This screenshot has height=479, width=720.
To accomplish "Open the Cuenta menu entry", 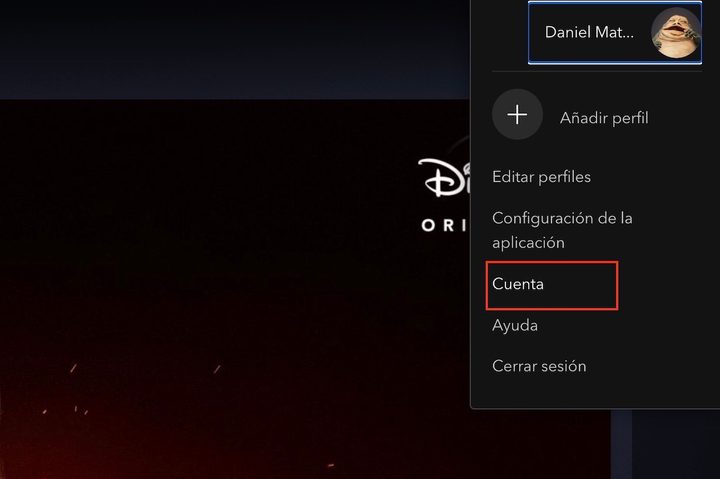I will coord(518,284).
